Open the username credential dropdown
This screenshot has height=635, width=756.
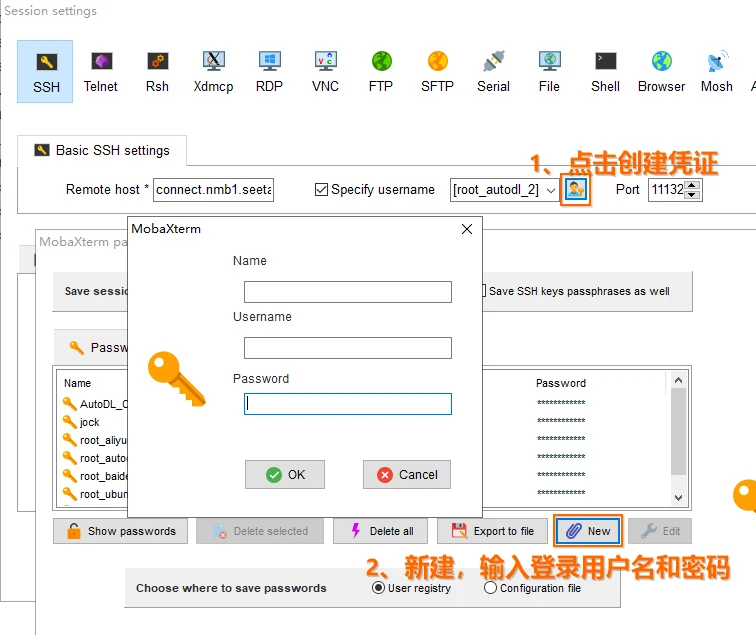(551, 190)
